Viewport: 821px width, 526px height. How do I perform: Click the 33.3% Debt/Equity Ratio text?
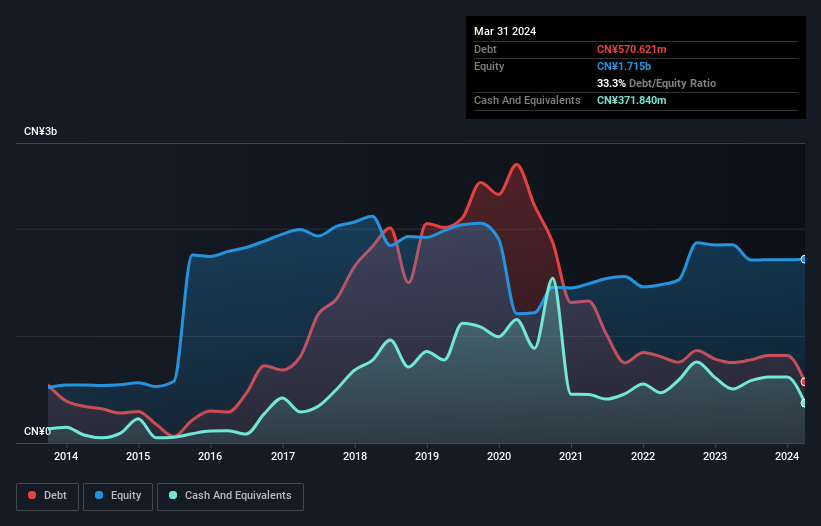pos(656,83)
